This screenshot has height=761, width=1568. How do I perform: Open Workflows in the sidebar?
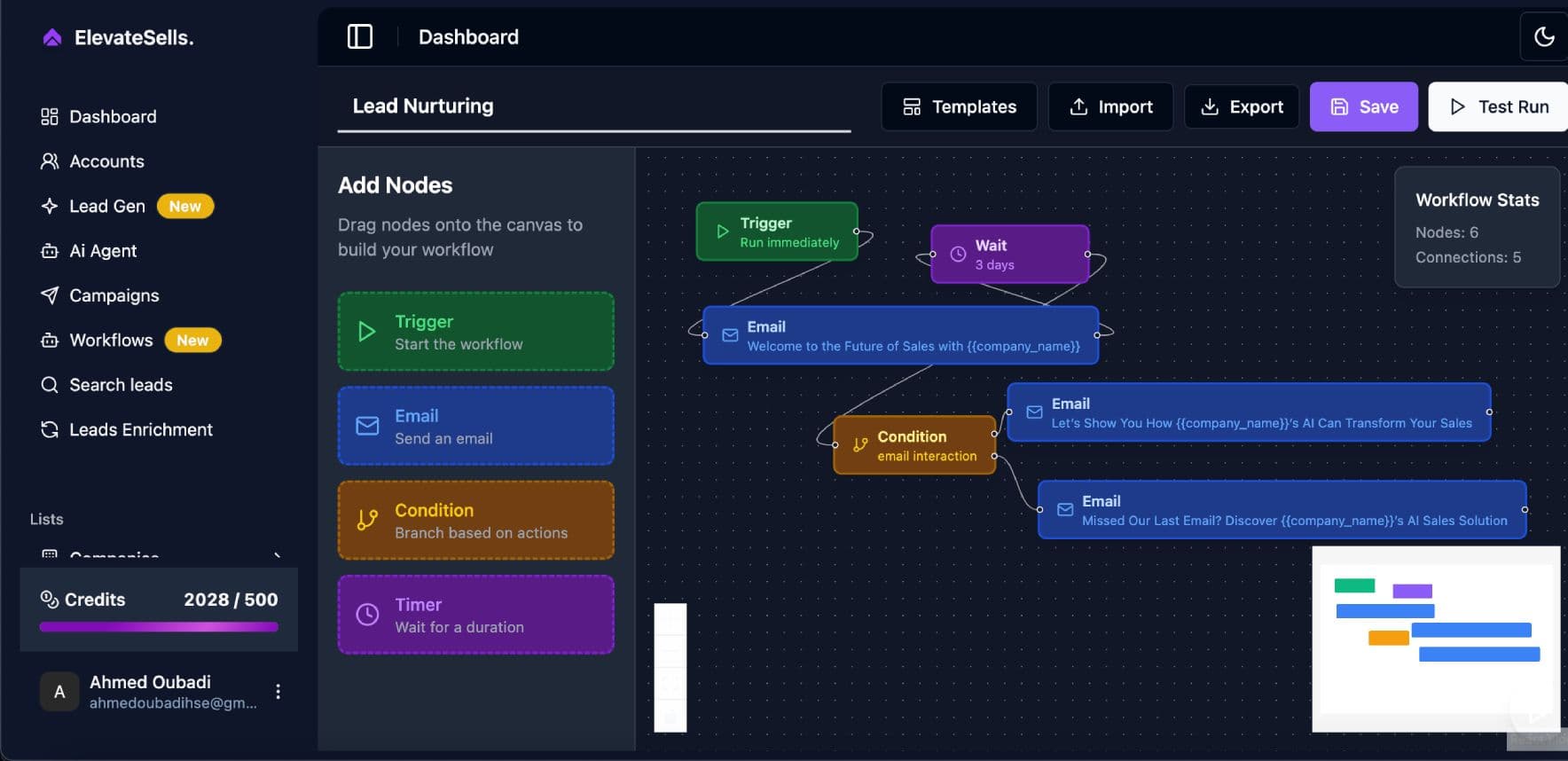(111, 341)
